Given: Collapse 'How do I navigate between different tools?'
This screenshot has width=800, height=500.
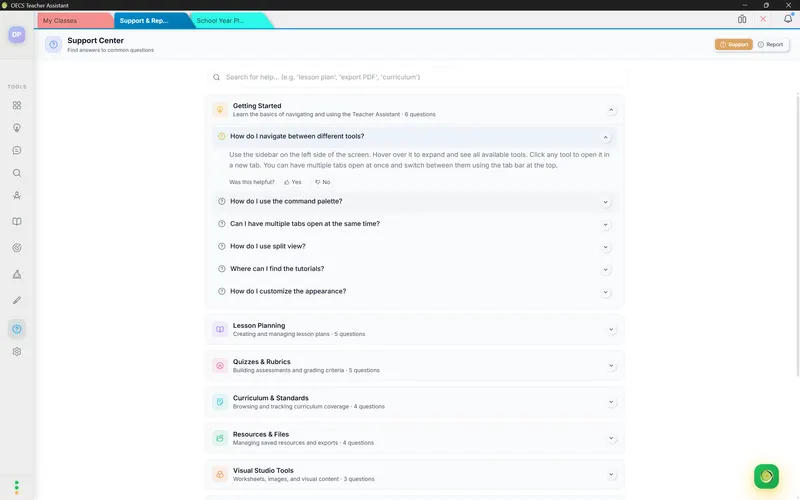Looking at the screenshot, I should point(605,137).
